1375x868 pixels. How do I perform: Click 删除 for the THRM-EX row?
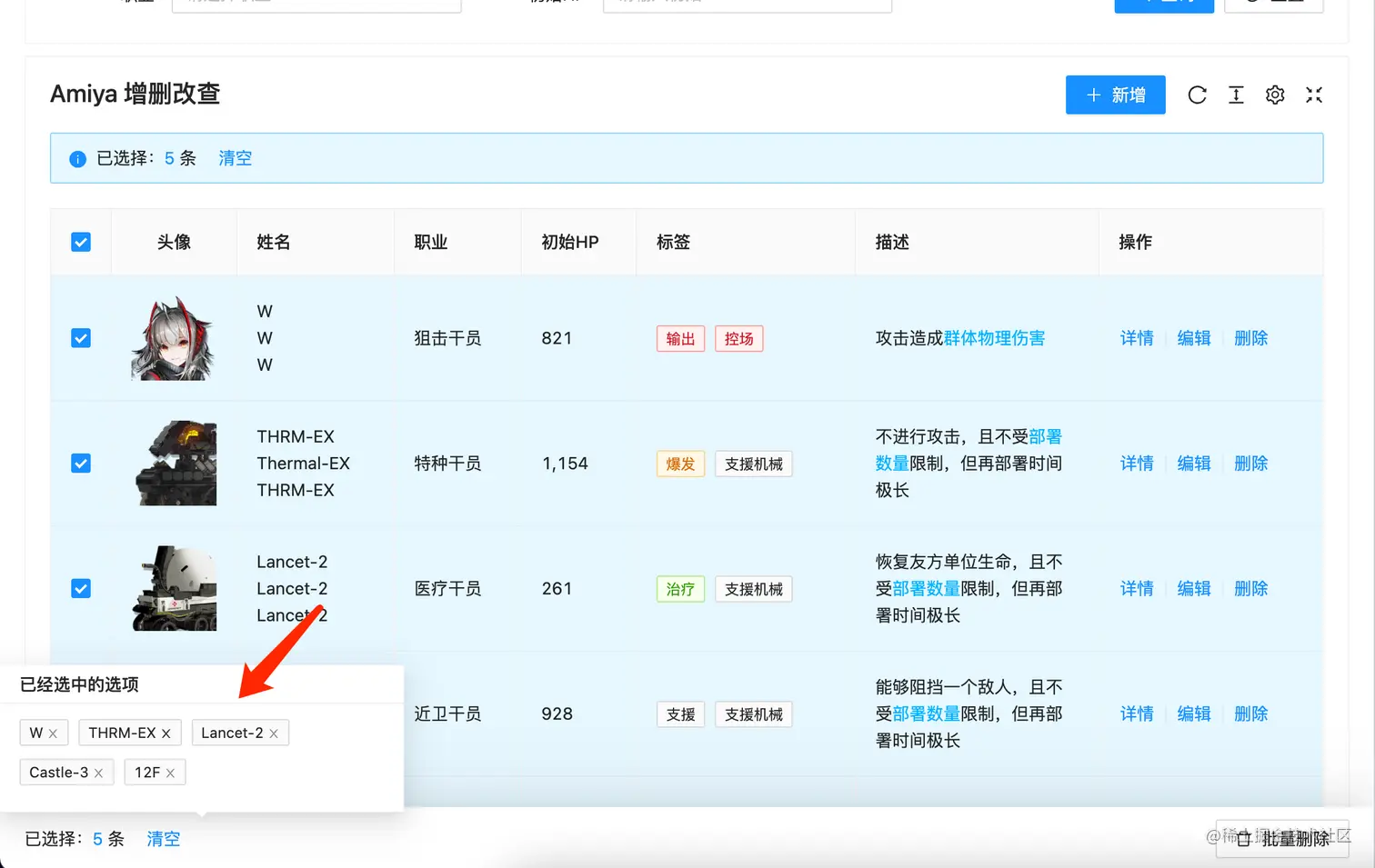point(1251,464)
